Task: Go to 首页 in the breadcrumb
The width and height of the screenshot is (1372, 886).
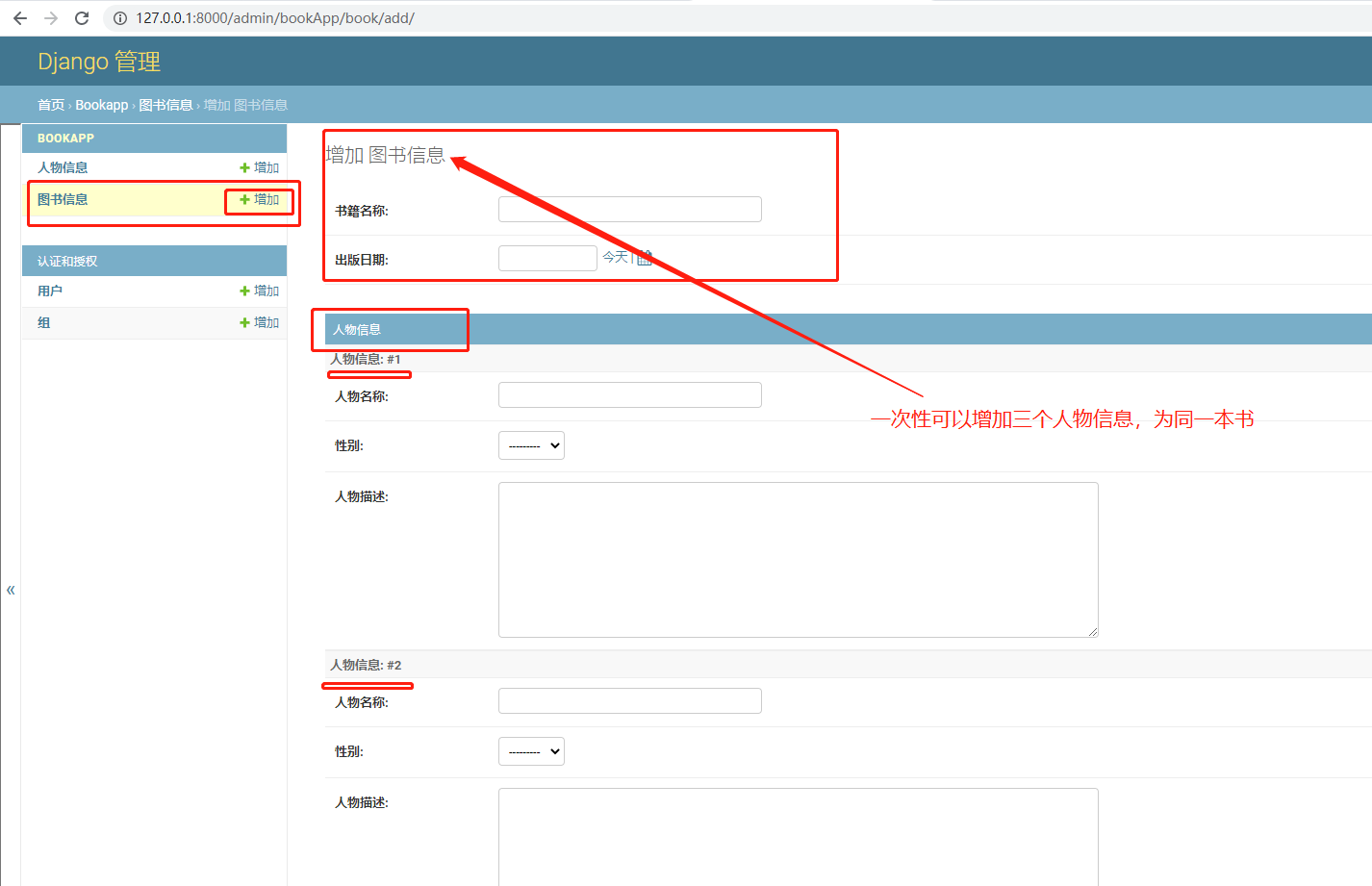Action: (51, 105)
